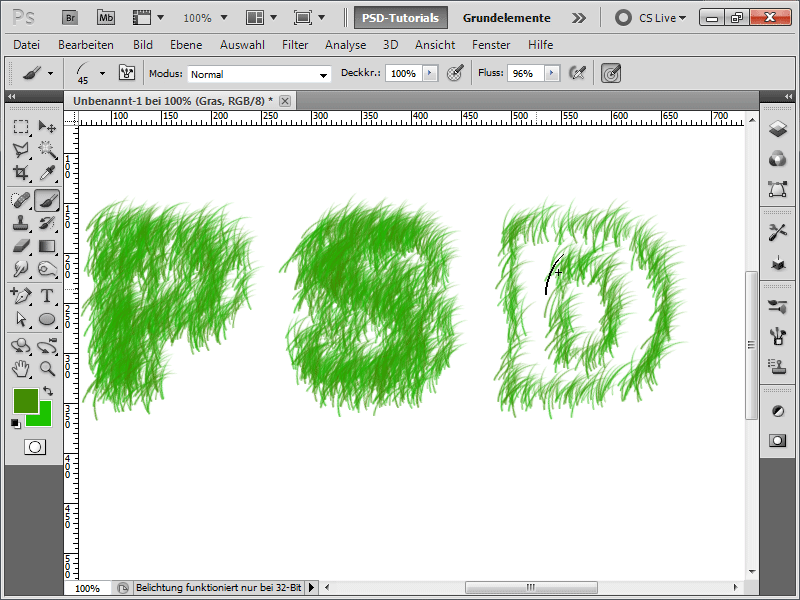Screen dimensions: 800x600
Task: Launch Mini Bridge
Action: 106,18
